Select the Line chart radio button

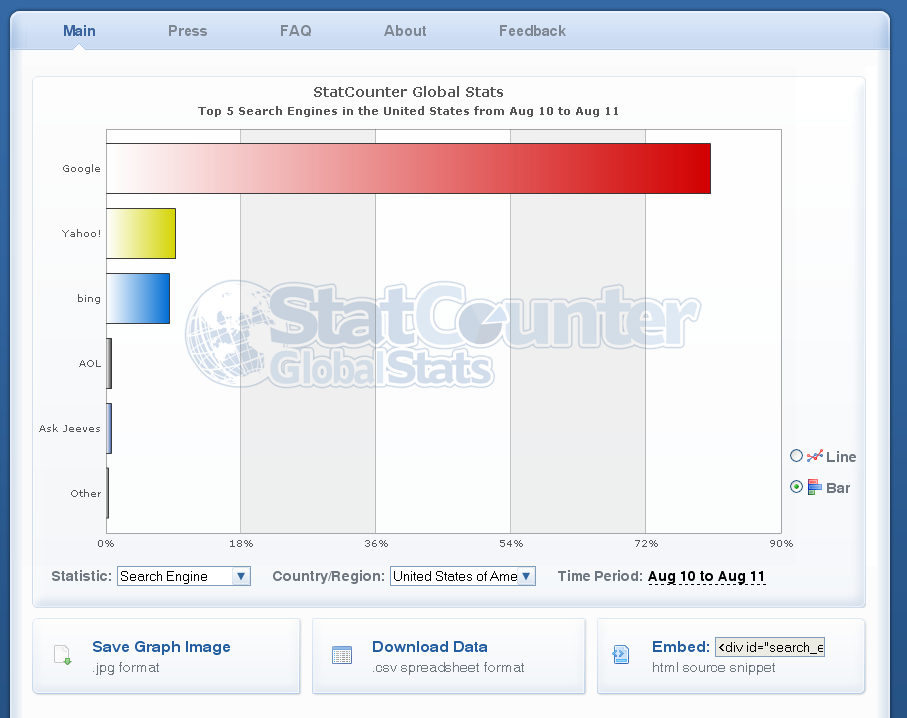[797, 456]
